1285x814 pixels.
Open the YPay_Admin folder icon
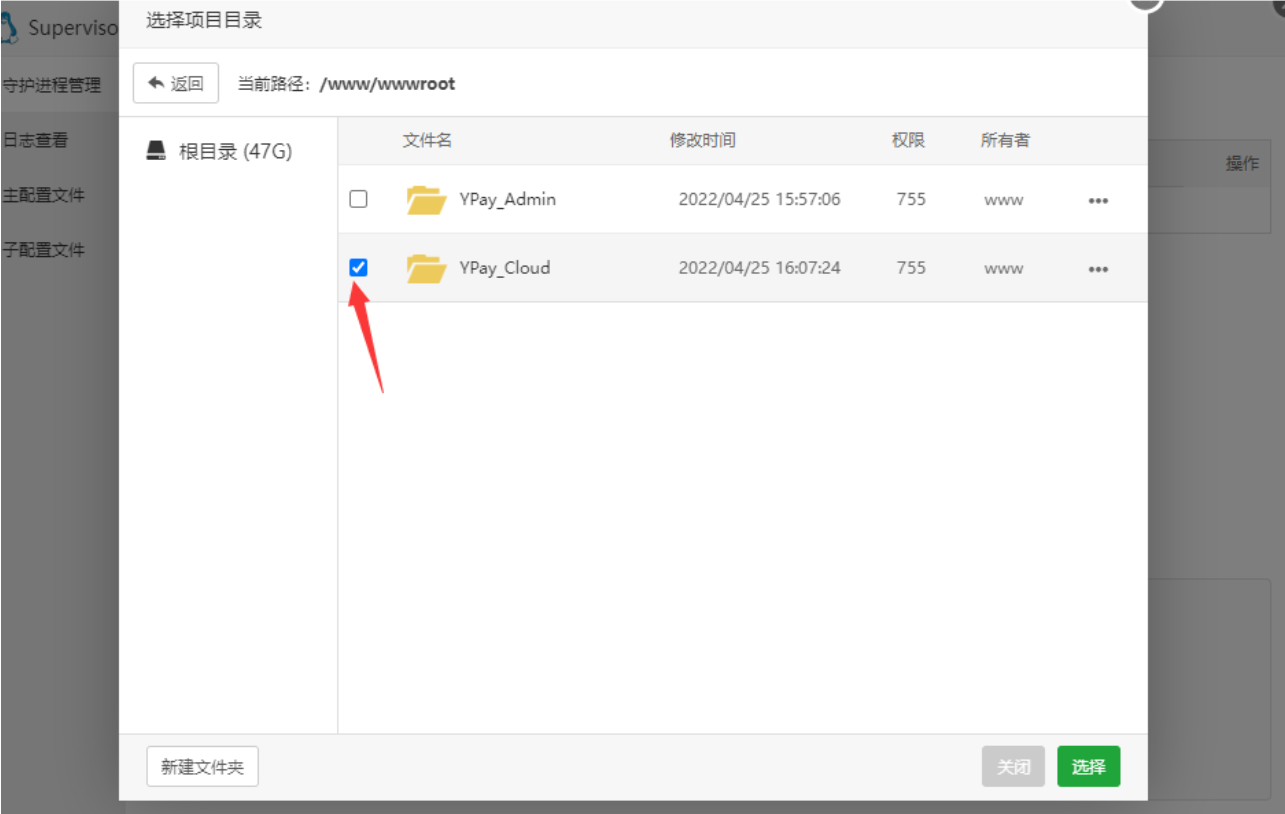tap(426, 200)
